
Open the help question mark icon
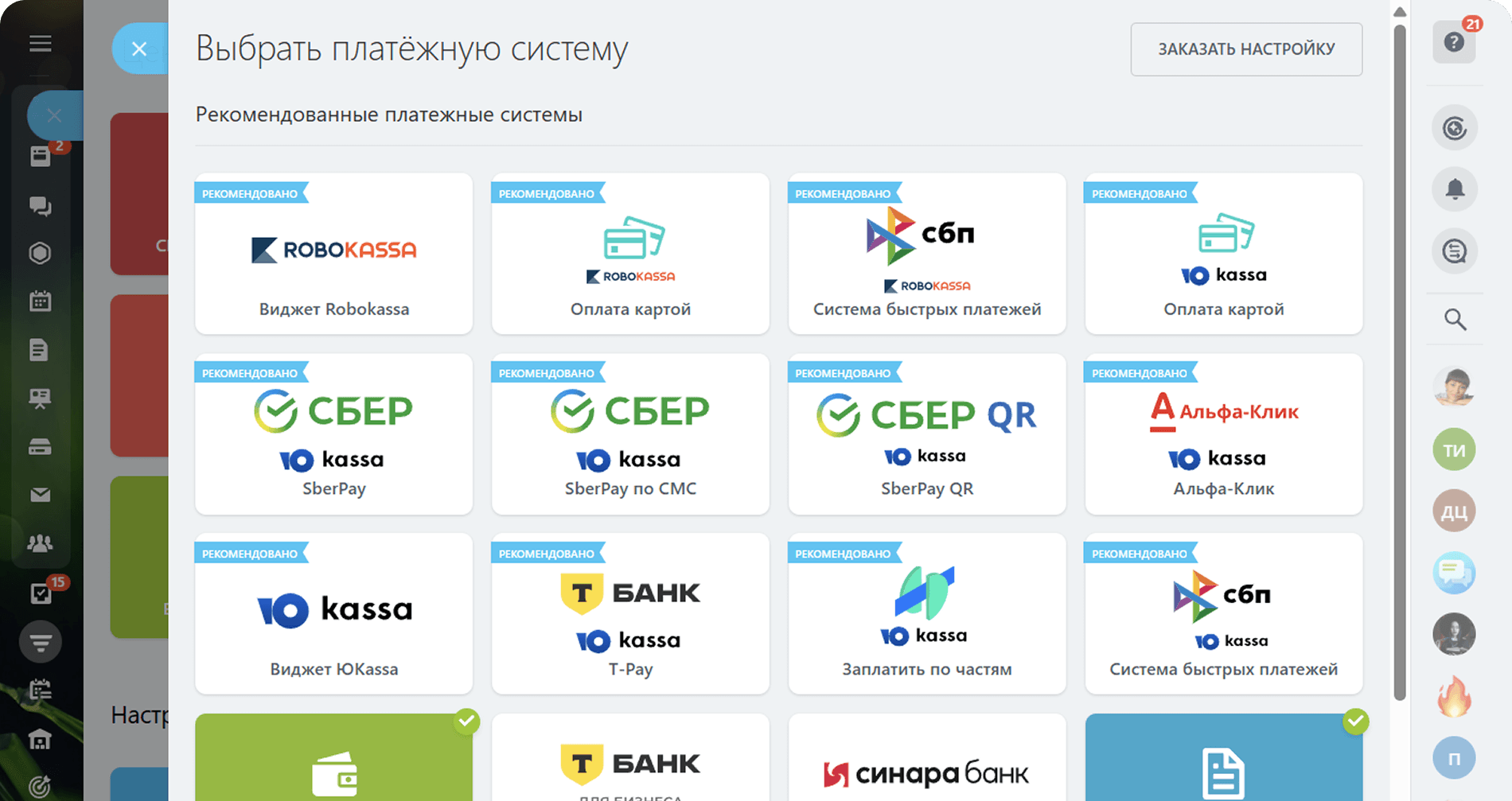(1454, 42)
